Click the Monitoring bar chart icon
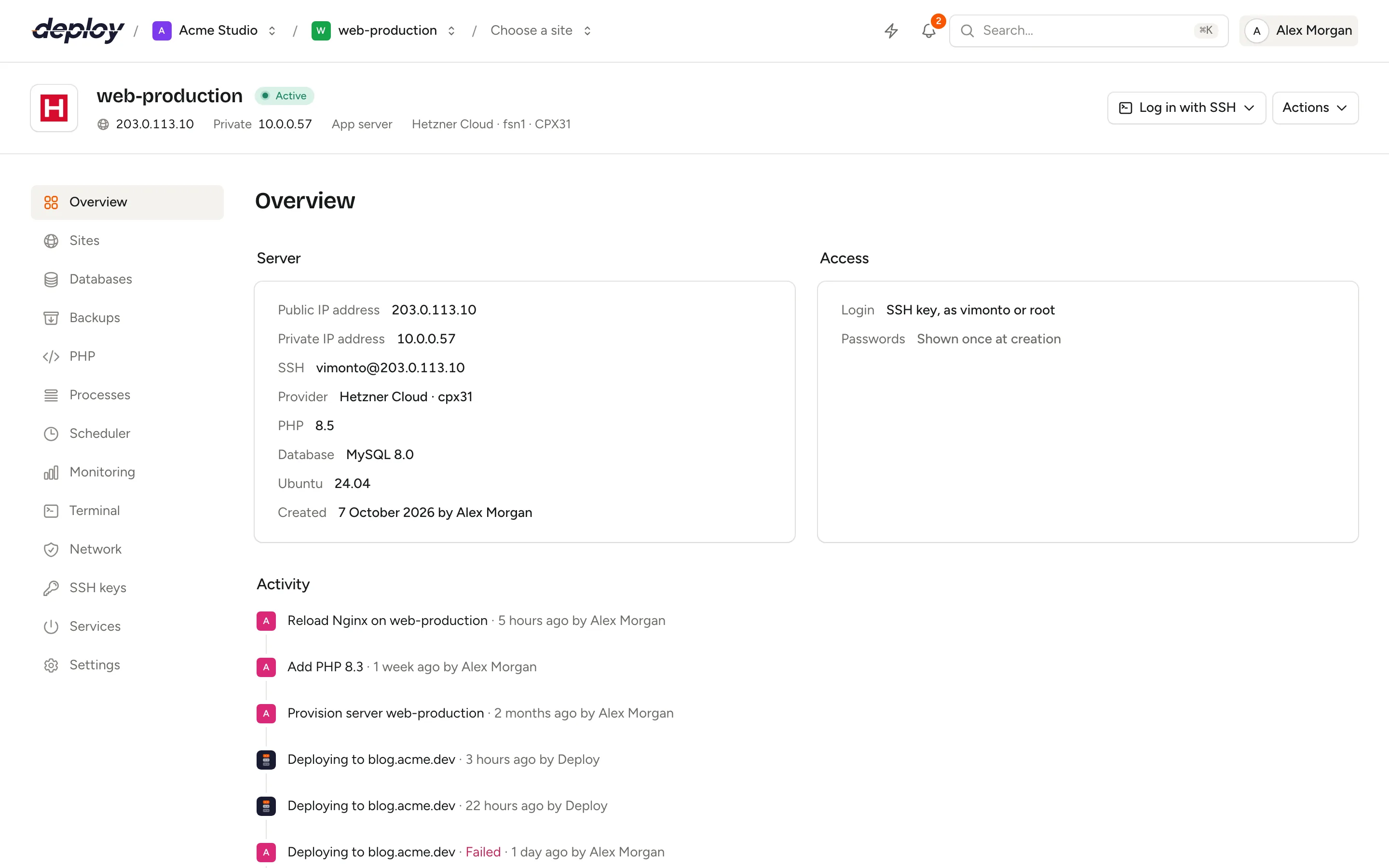The width and height of the screenshot is (1389, 868). click(51, 473)
